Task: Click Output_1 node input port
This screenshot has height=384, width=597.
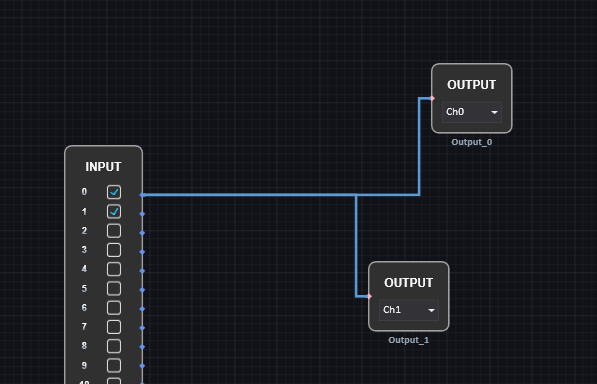Action: (x=369, y=296)
